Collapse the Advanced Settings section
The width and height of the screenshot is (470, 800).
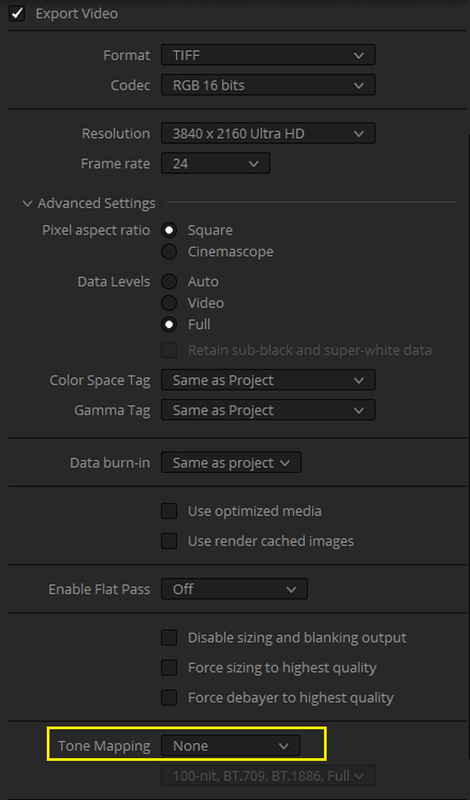tap(27, 204)
